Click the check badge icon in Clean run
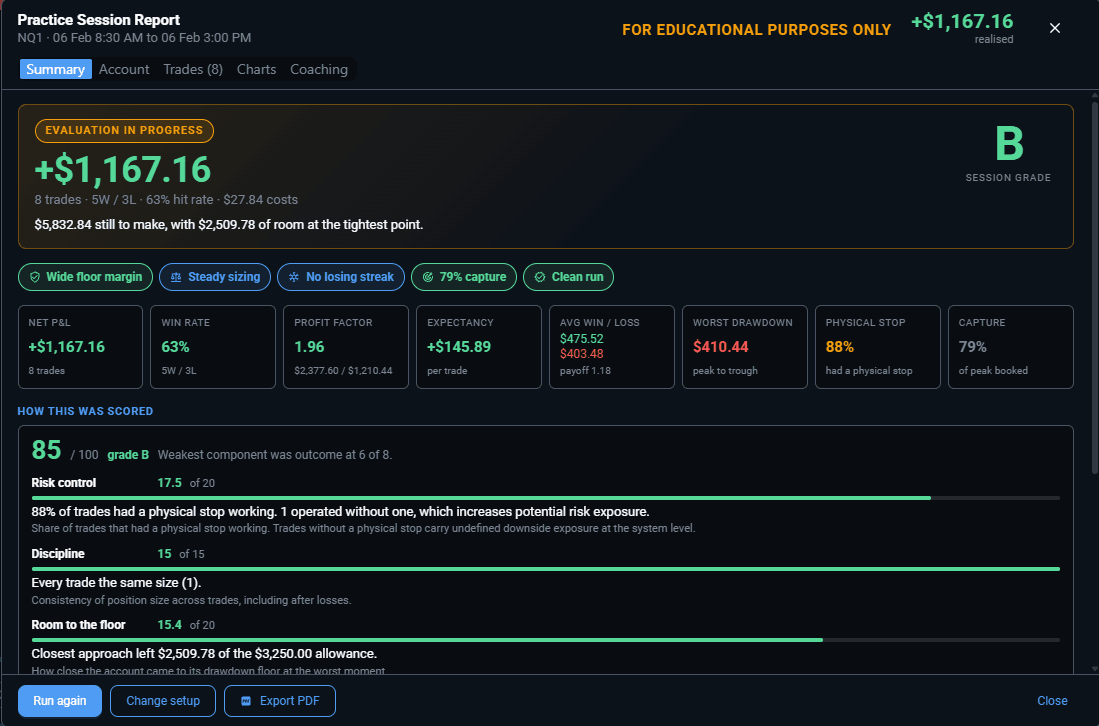The height and width of the screenshot is (726, 1099). click(540, 277)
